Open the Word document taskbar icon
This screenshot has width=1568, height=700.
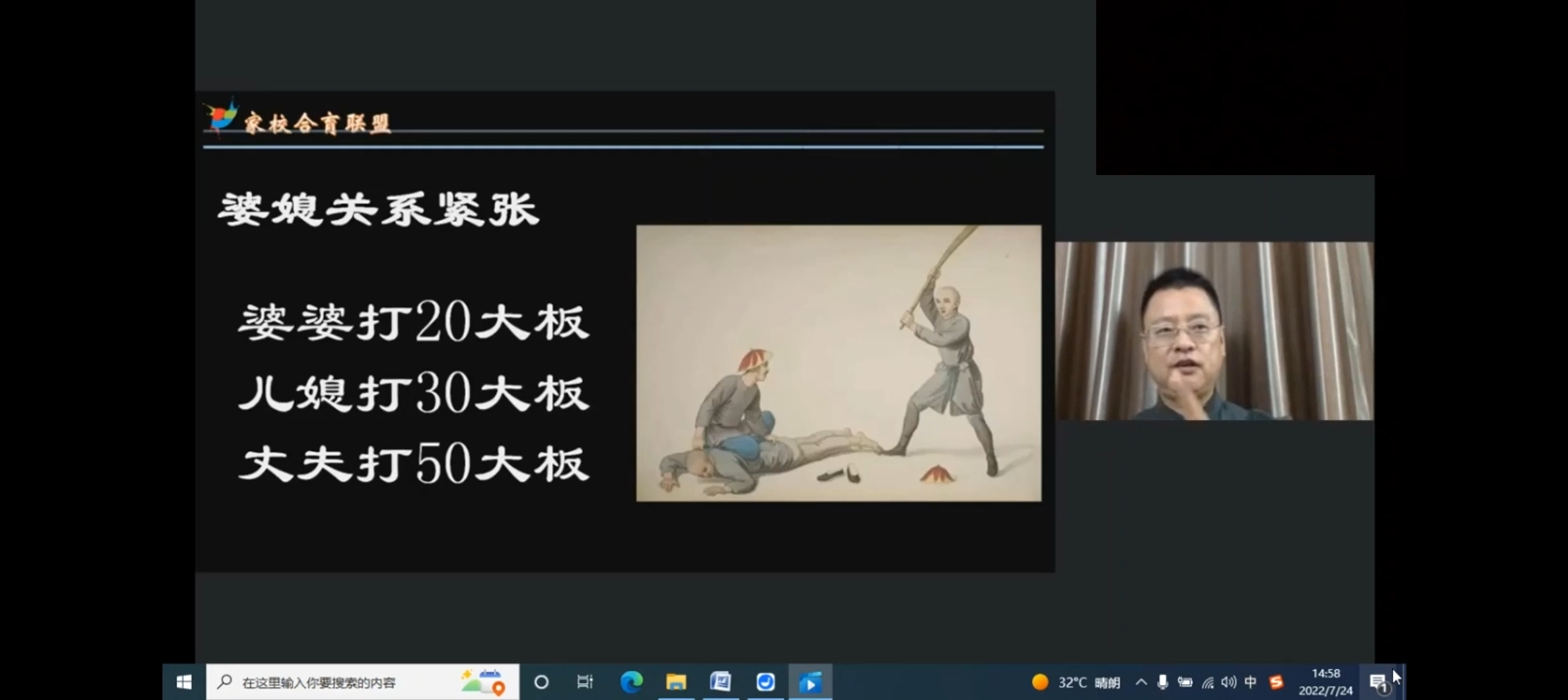point(721,682)
